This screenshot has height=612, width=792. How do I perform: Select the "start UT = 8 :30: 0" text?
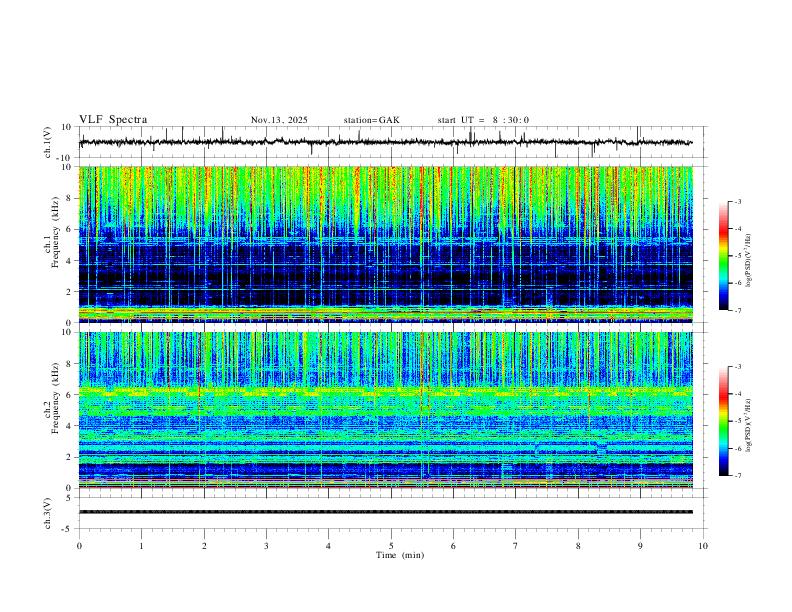(x=483, y=120)
